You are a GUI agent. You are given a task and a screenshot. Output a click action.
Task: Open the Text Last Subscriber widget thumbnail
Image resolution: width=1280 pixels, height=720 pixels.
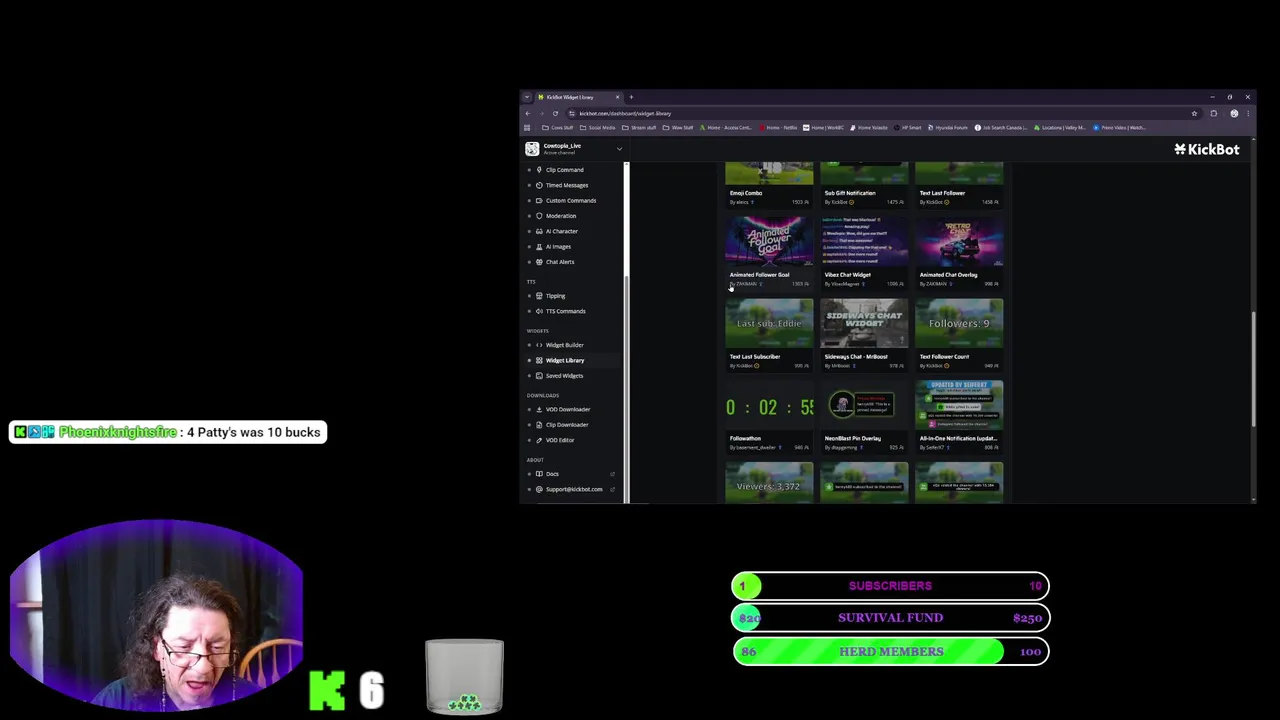pos(769,324)
